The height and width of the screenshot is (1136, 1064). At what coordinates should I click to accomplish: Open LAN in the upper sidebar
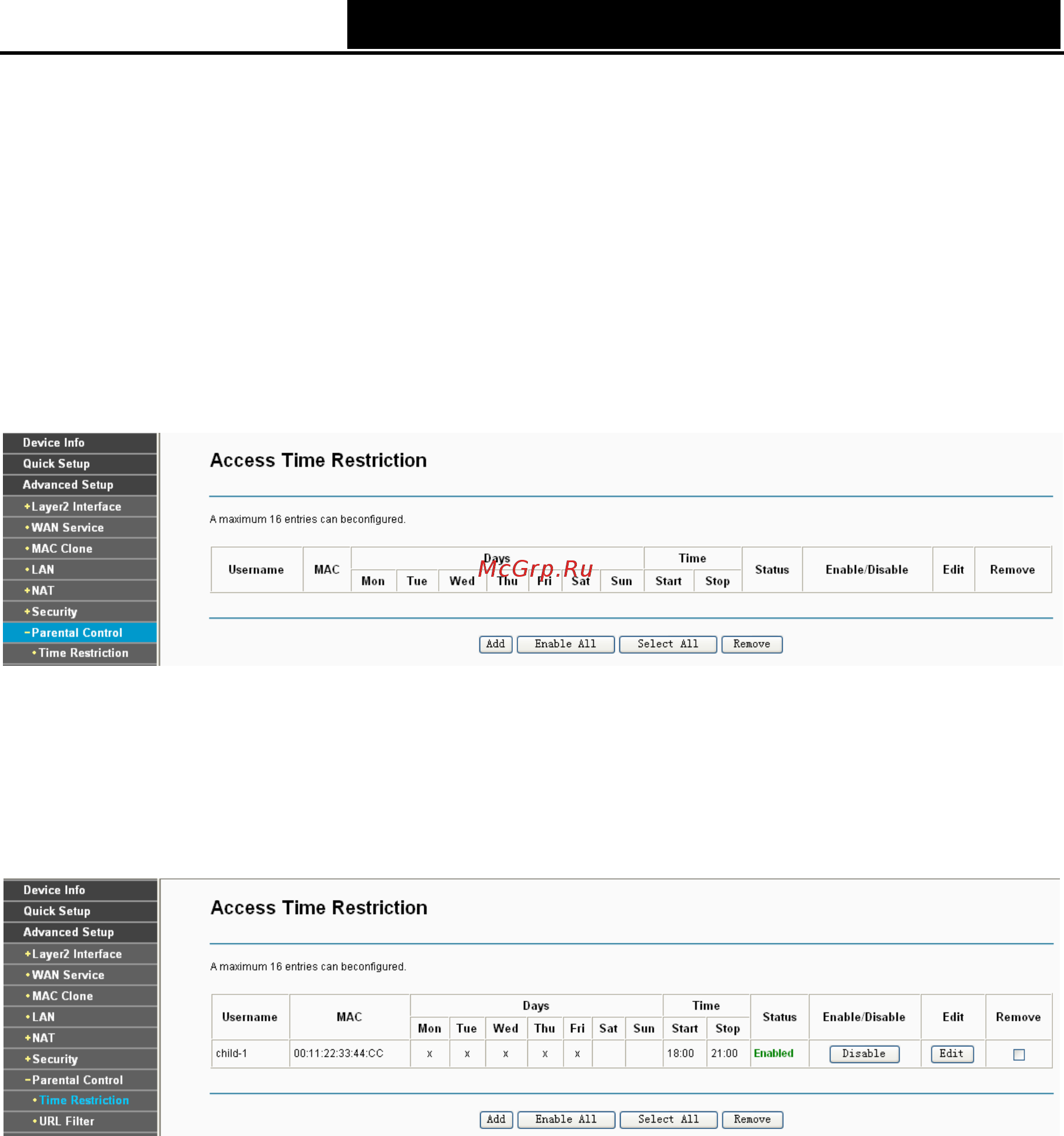tap(80, 569)
